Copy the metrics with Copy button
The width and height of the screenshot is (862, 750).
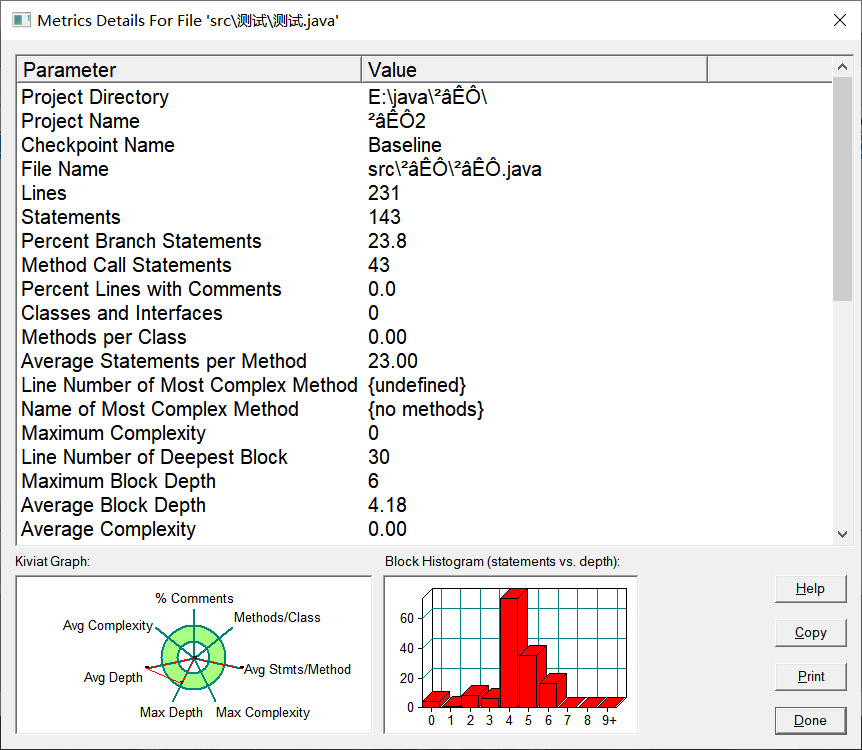(x=810, y=633)
